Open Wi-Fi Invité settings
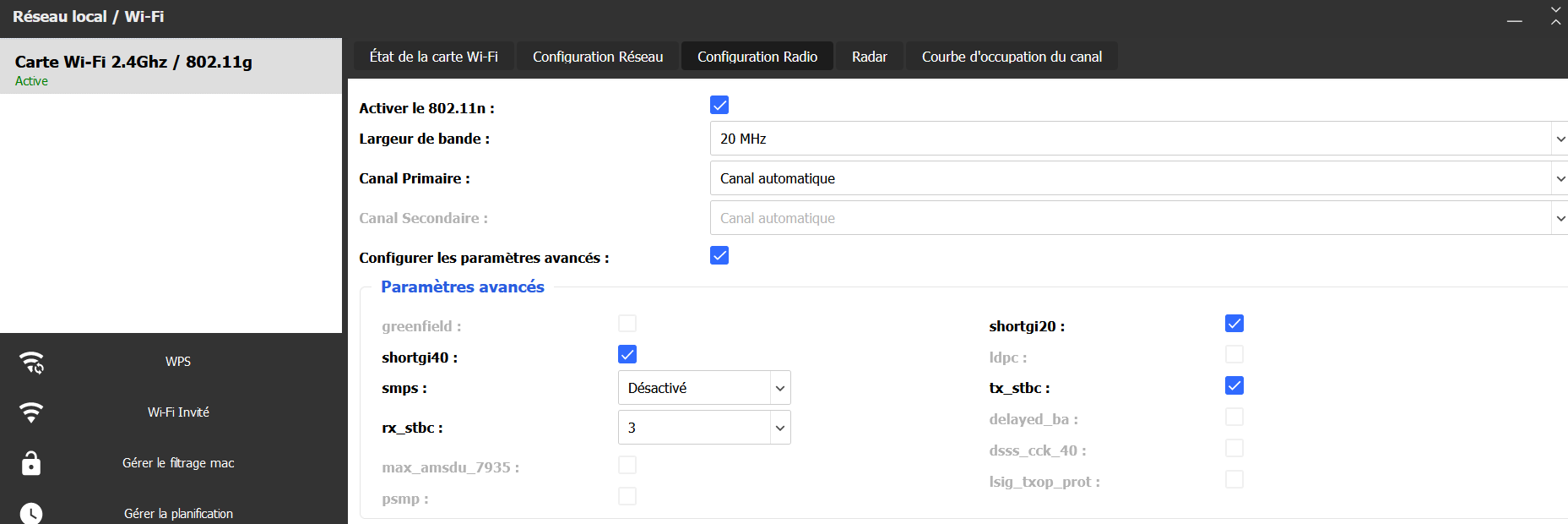The image size is (1568, 524). click(x=178, y=412)
